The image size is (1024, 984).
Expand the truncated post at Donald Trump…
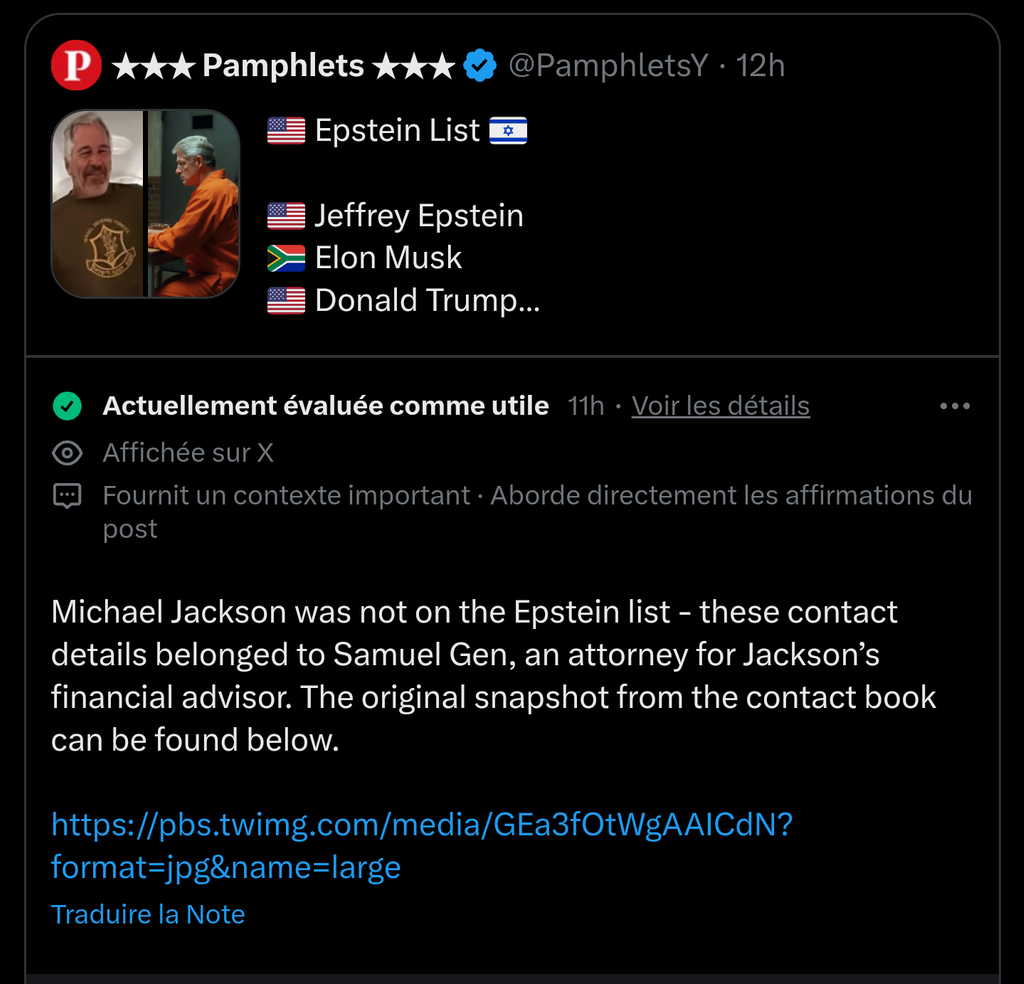(427, 300)
